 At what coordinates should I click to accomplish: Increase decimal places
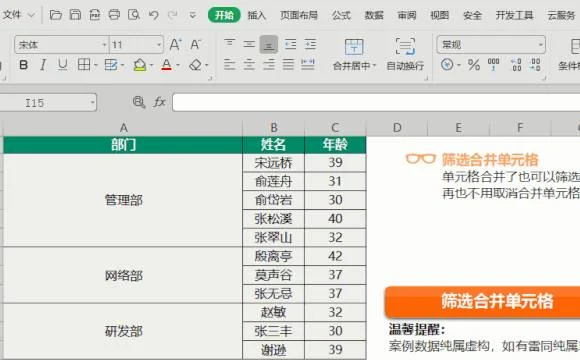[516, 65]
